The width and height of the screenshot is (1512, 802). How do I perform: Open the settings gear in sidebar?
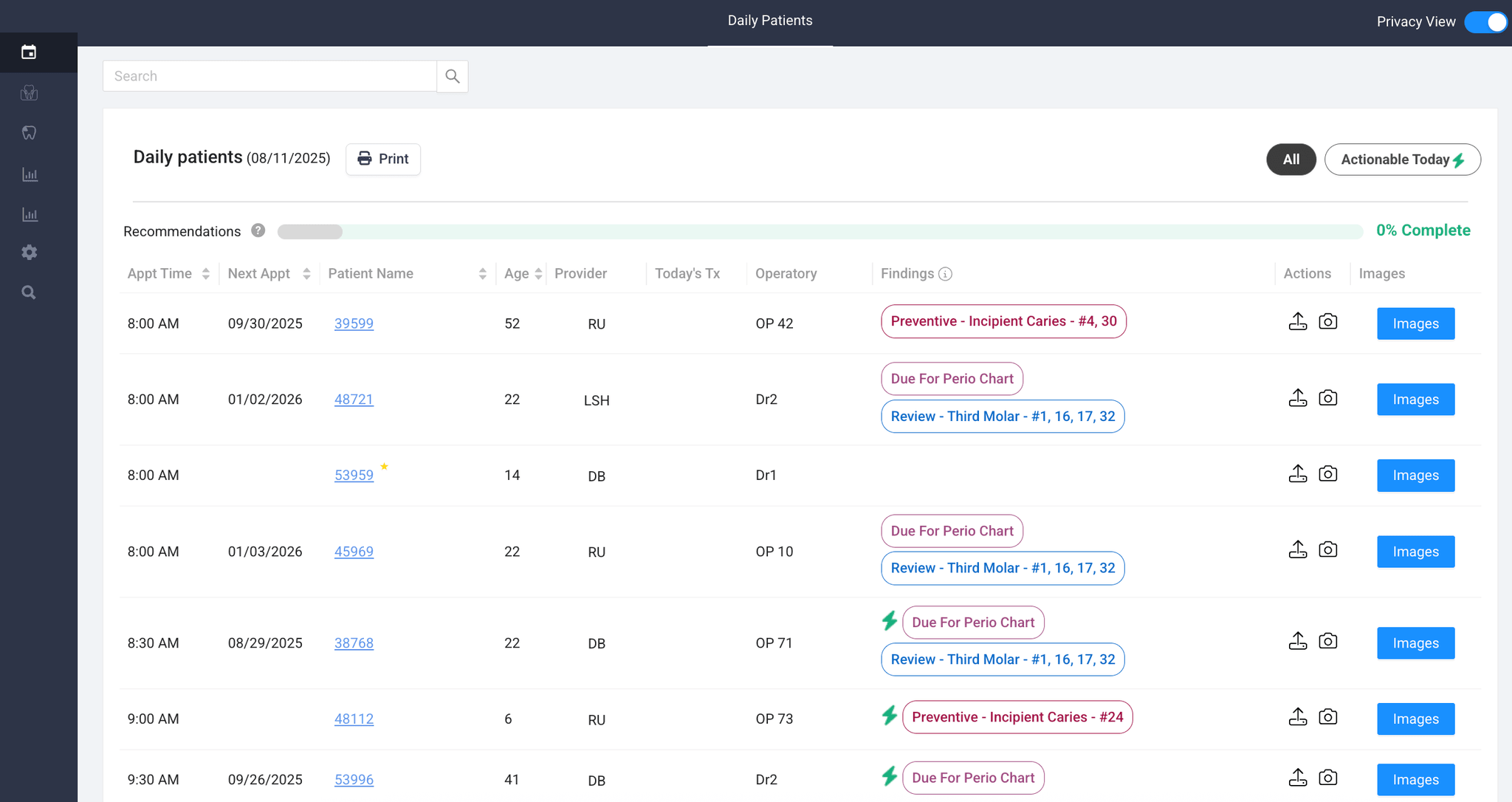(x=29, y=252)
